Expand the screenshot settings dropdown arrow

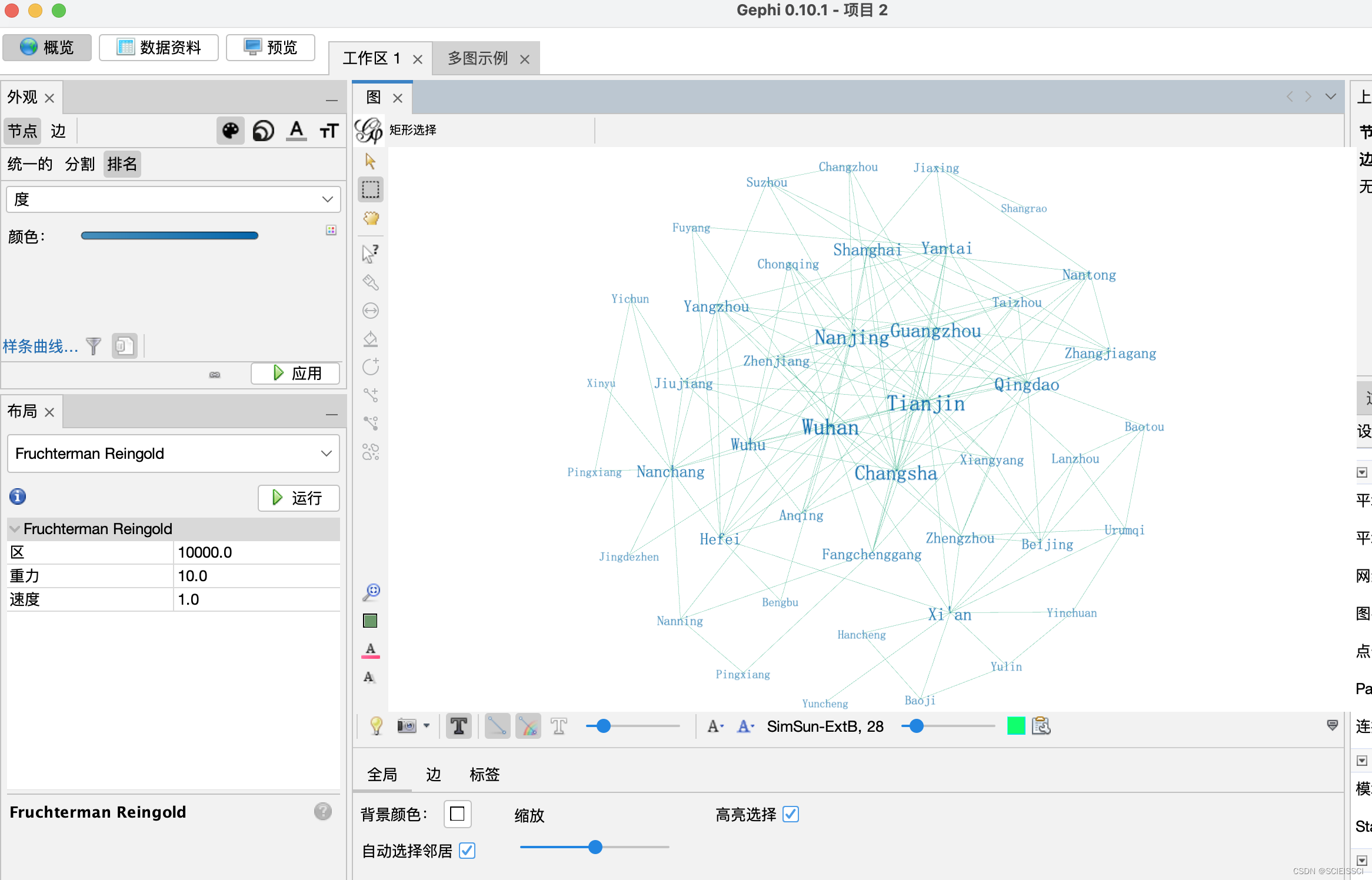pyautogui.click(x=428, y=726)
